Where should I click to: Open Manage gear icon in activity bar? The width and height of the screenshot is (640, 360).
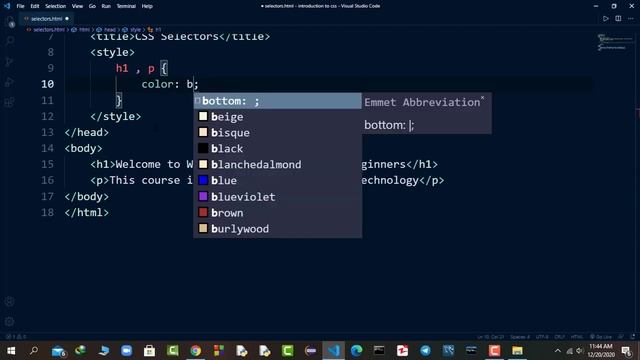(10, 322)
